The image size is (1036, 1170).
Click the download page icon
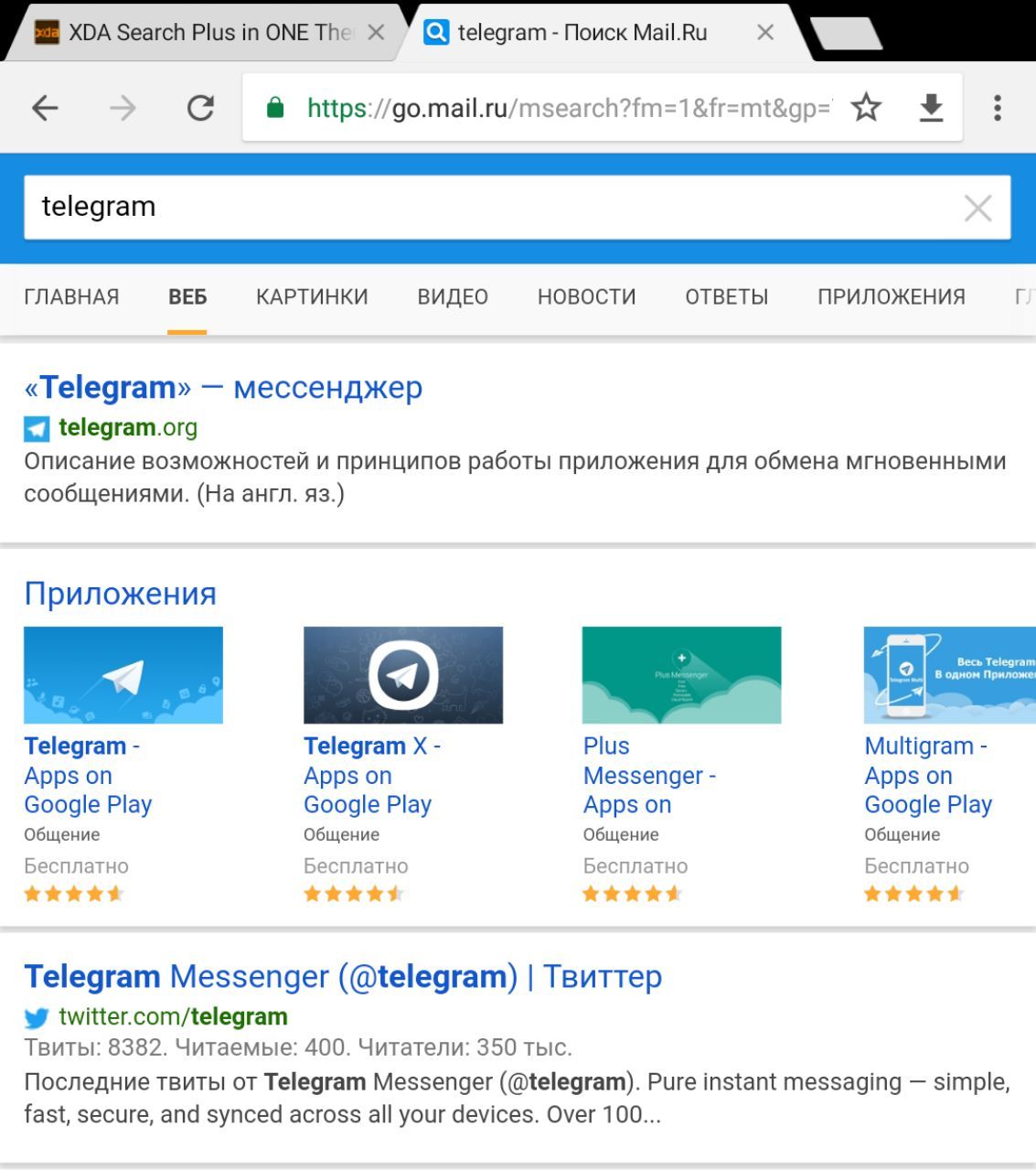point(931,108)
